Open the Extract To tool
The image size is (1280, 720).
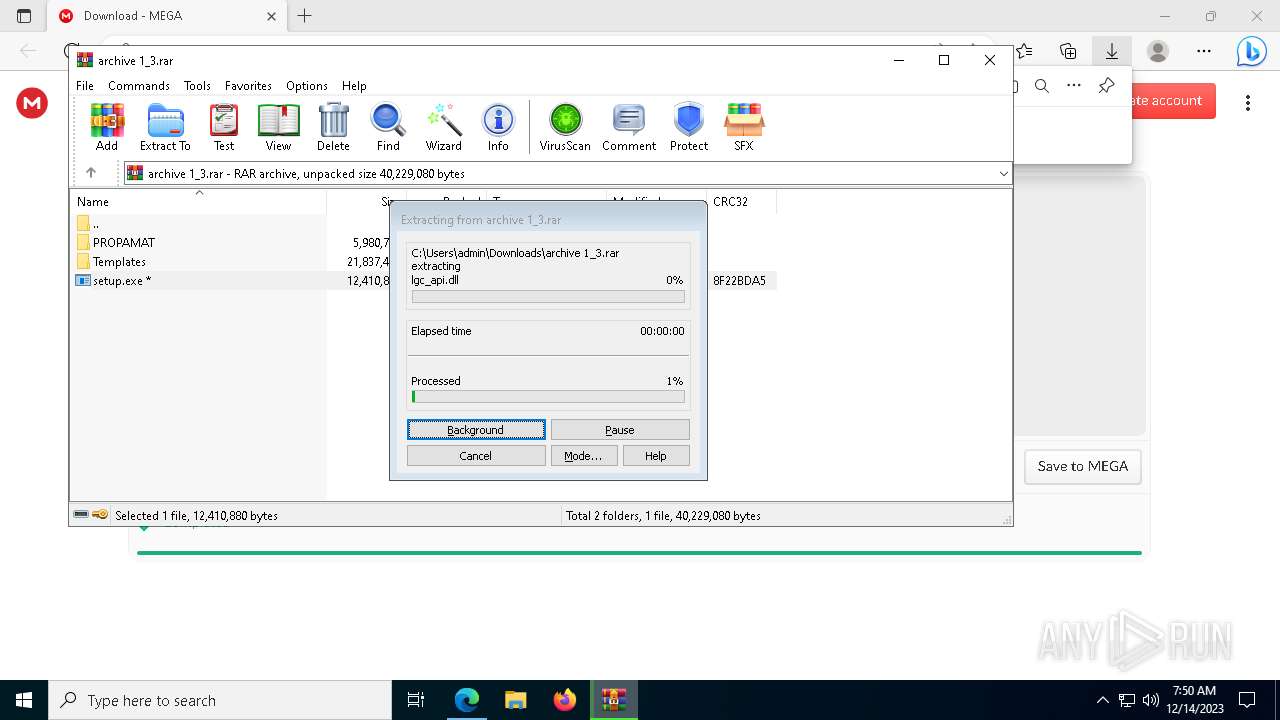coord(165,127)
